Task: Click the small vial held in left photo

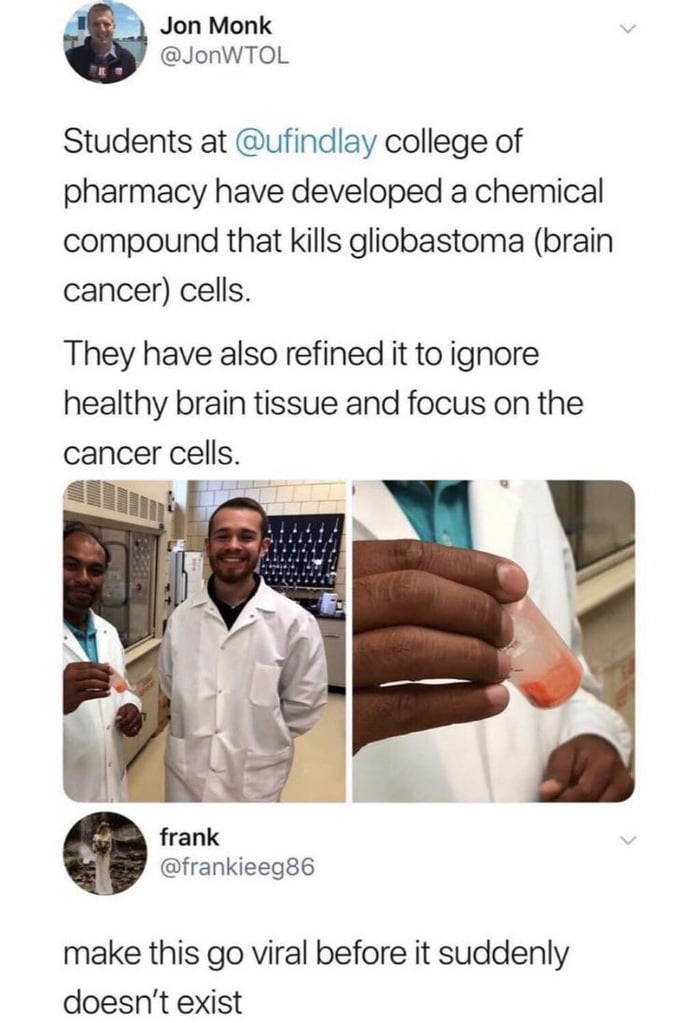Action: 118,681
